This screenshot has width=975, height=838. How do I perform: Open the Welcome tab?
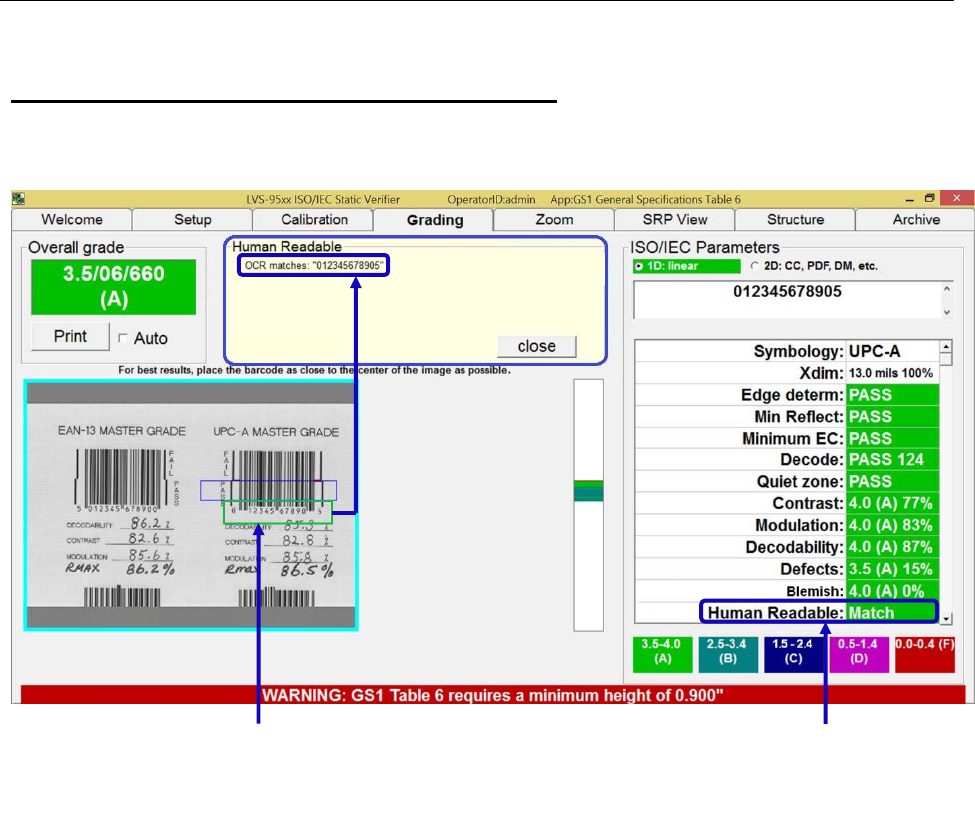72,219
